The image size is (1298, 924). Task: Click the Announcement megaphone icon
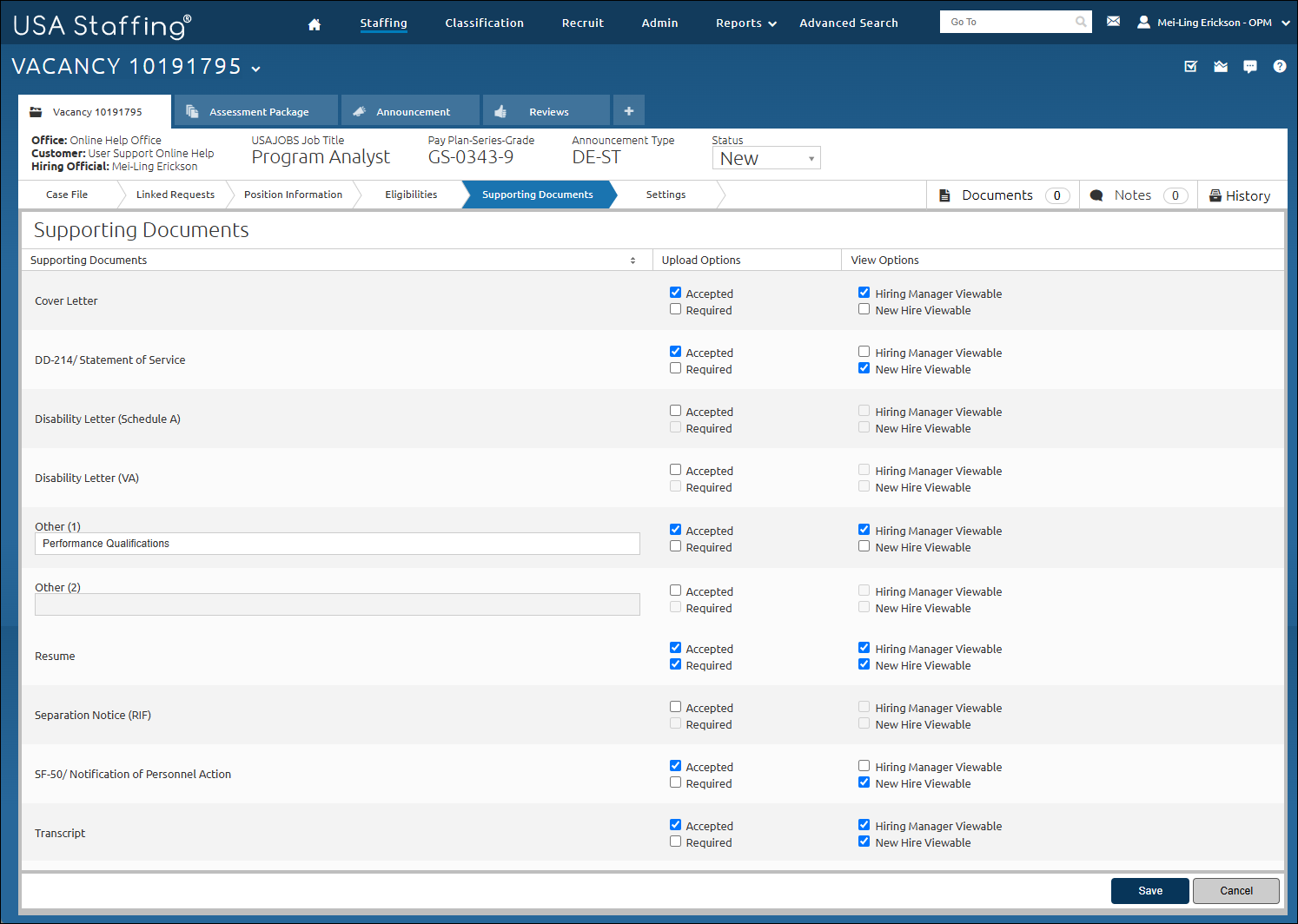click(x=359, y=111)
